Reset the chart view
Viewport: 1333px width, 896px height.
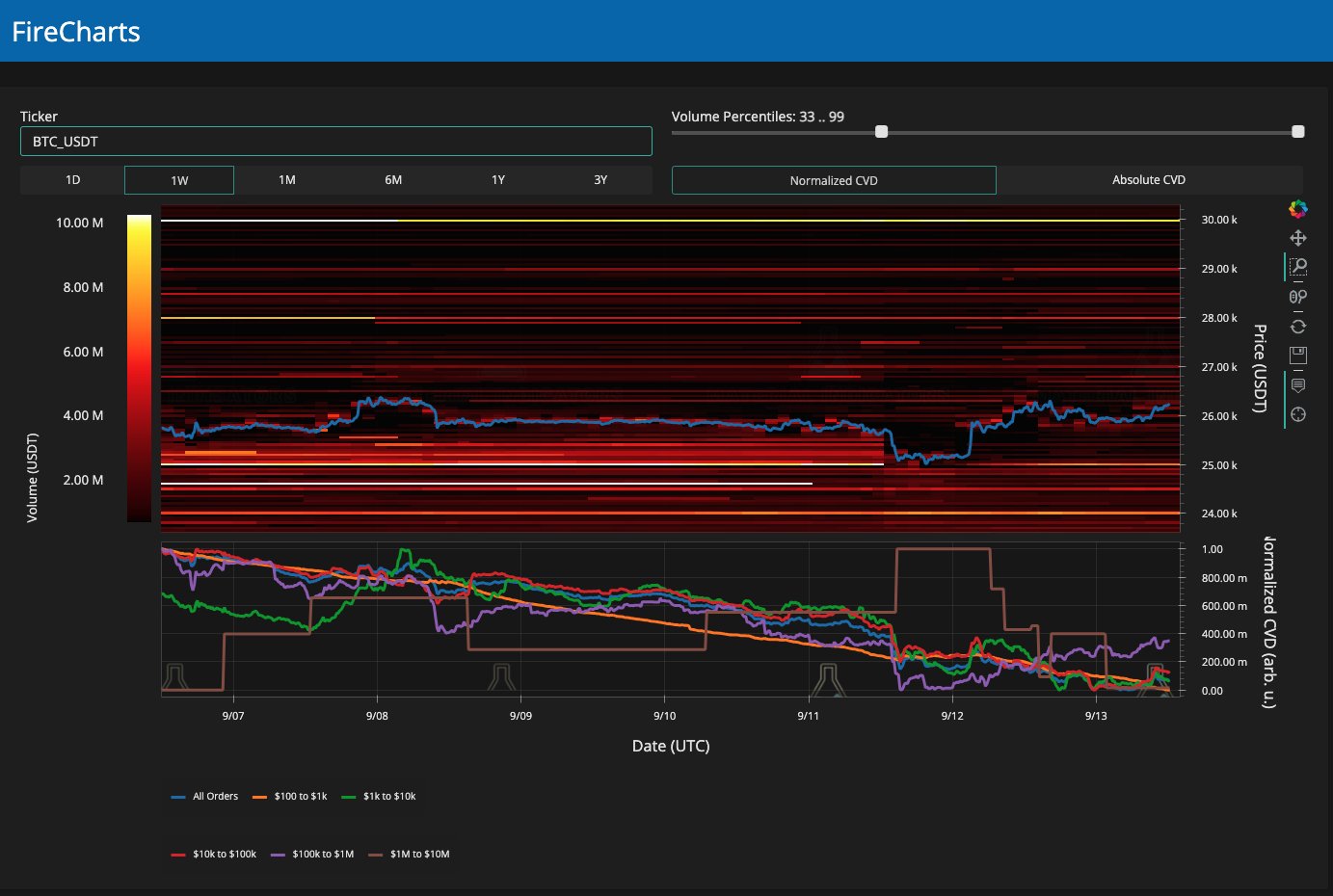point(1298,327)
